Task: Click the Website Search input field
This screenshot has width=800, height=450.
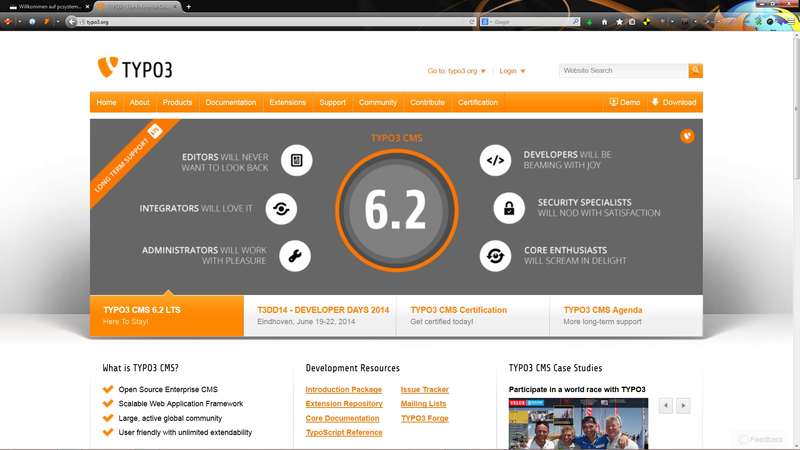Action: pos(623,70)
